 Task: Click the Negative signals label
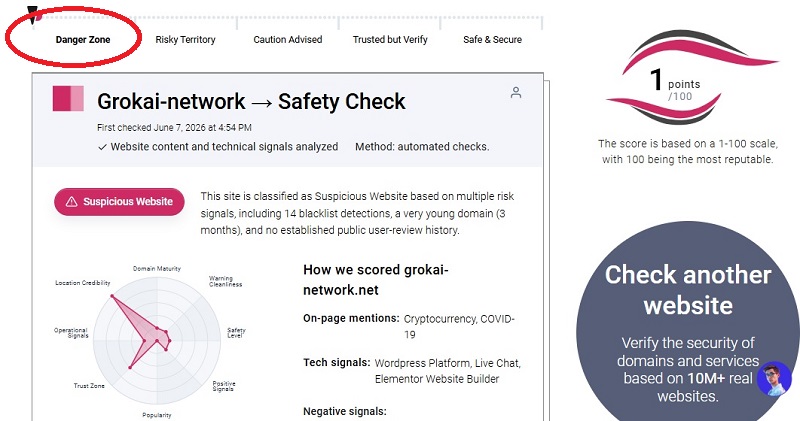(345, 411)
